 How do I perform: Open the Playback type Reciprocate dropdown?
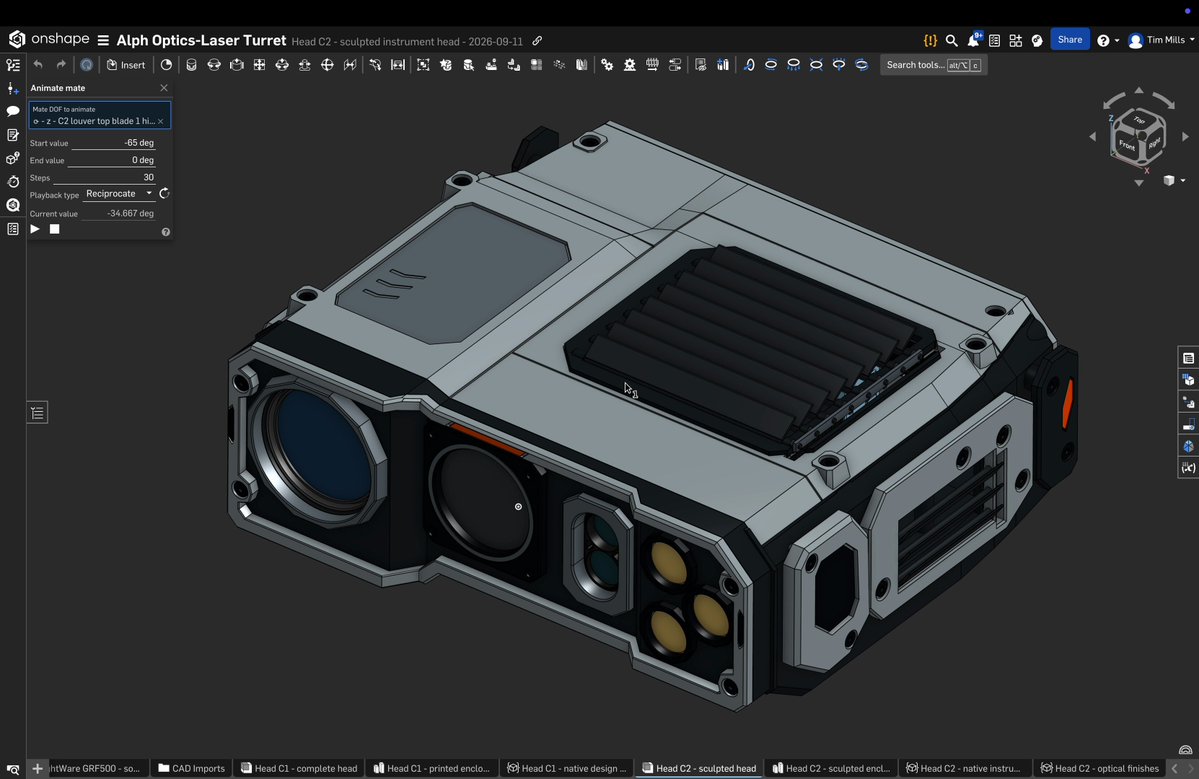119,193
